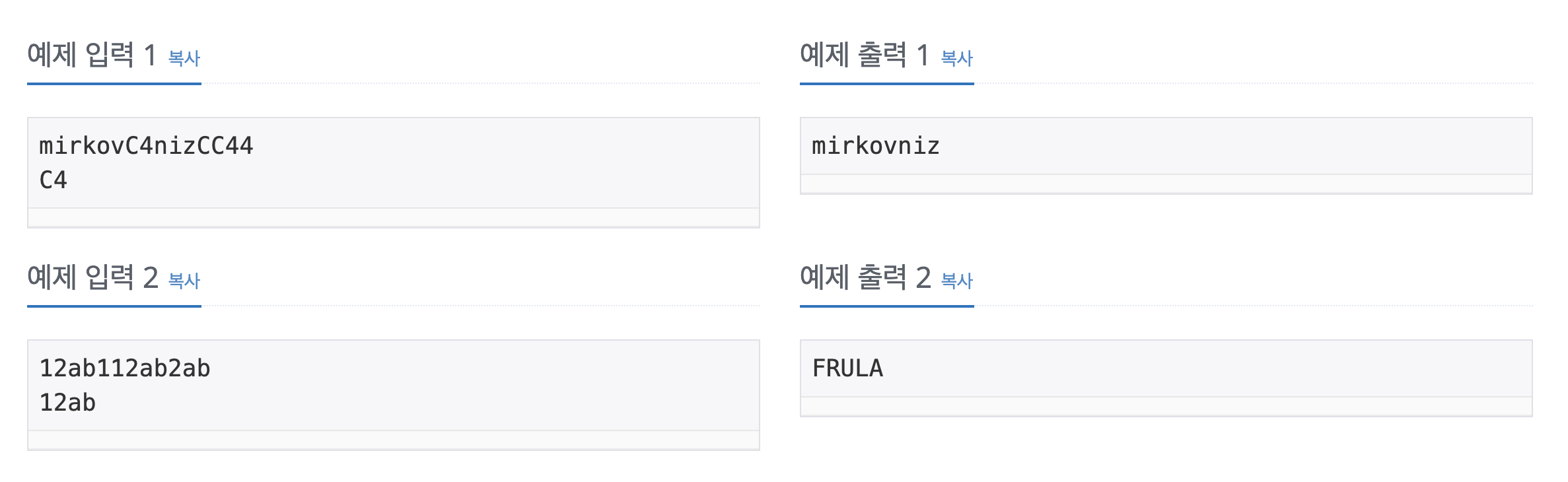Click the 12ab line in sample input 2
This screenshot has height=482, width=1568.
click(x=67, y=403)
